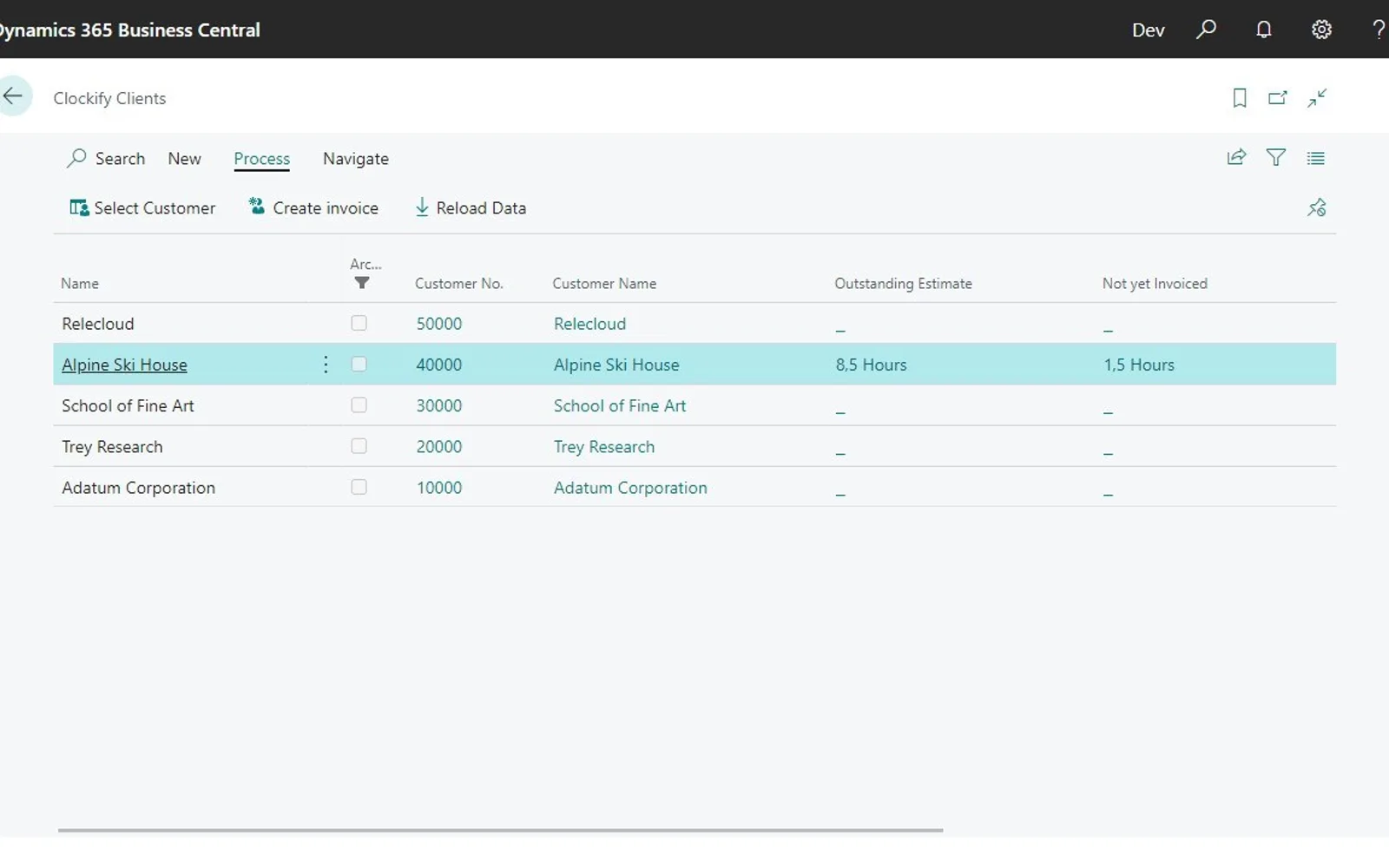The width and height of the screenshot is (1389, 868).
Task: Open the Not yet Invoiced column header menu
Action: tap(1155, 284)
